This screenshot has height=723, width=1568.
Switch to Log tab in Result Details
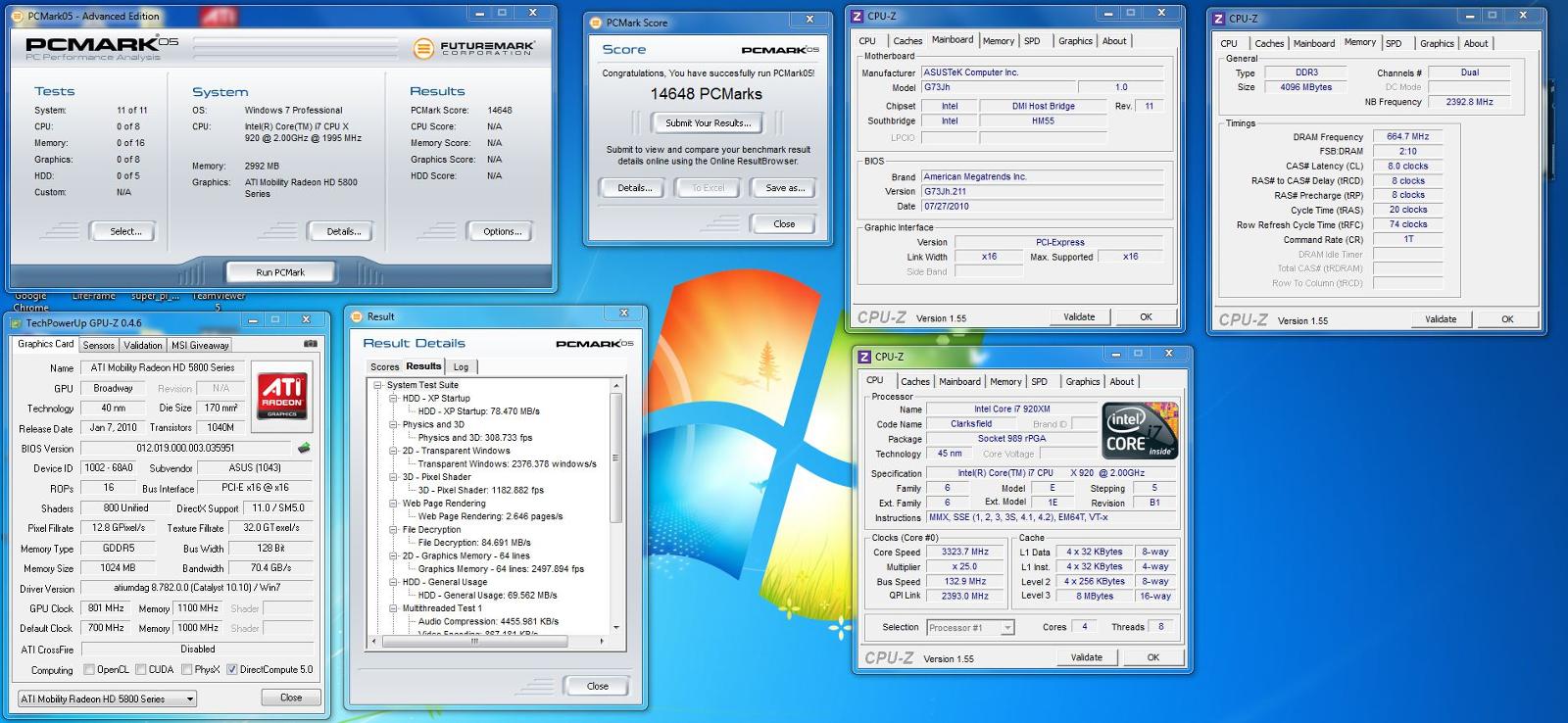(x=461, y=366)
